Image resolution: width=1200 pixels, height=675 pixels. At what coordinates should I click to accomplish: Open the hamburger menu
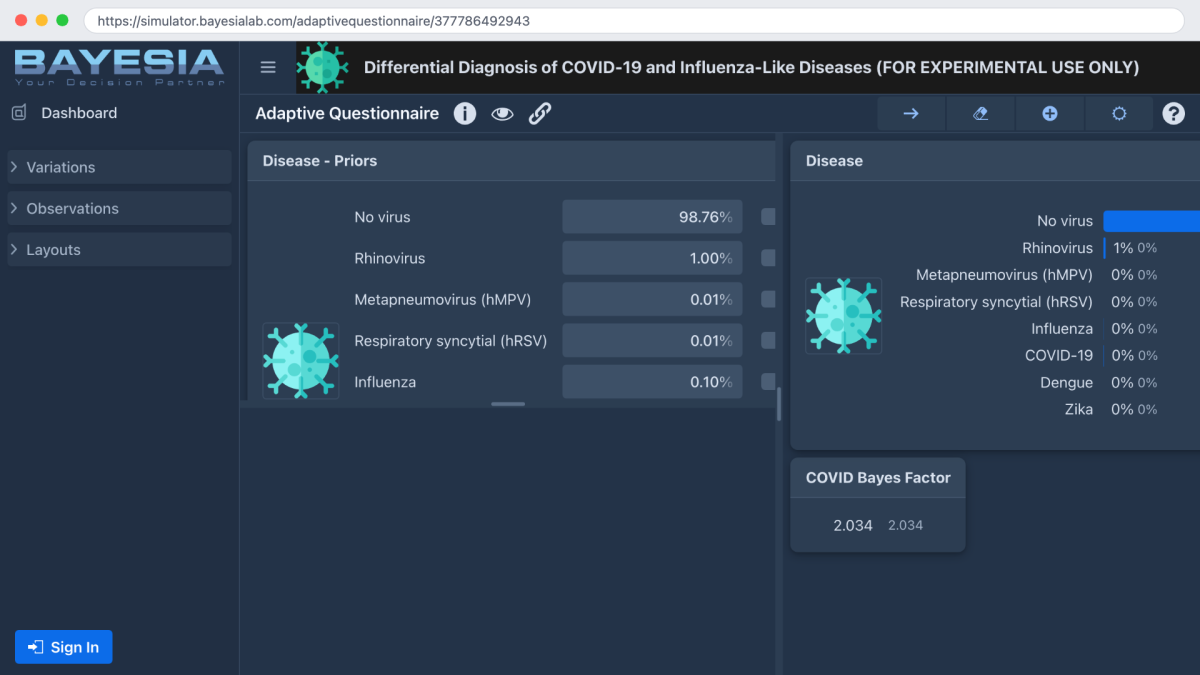pos(268,67)
